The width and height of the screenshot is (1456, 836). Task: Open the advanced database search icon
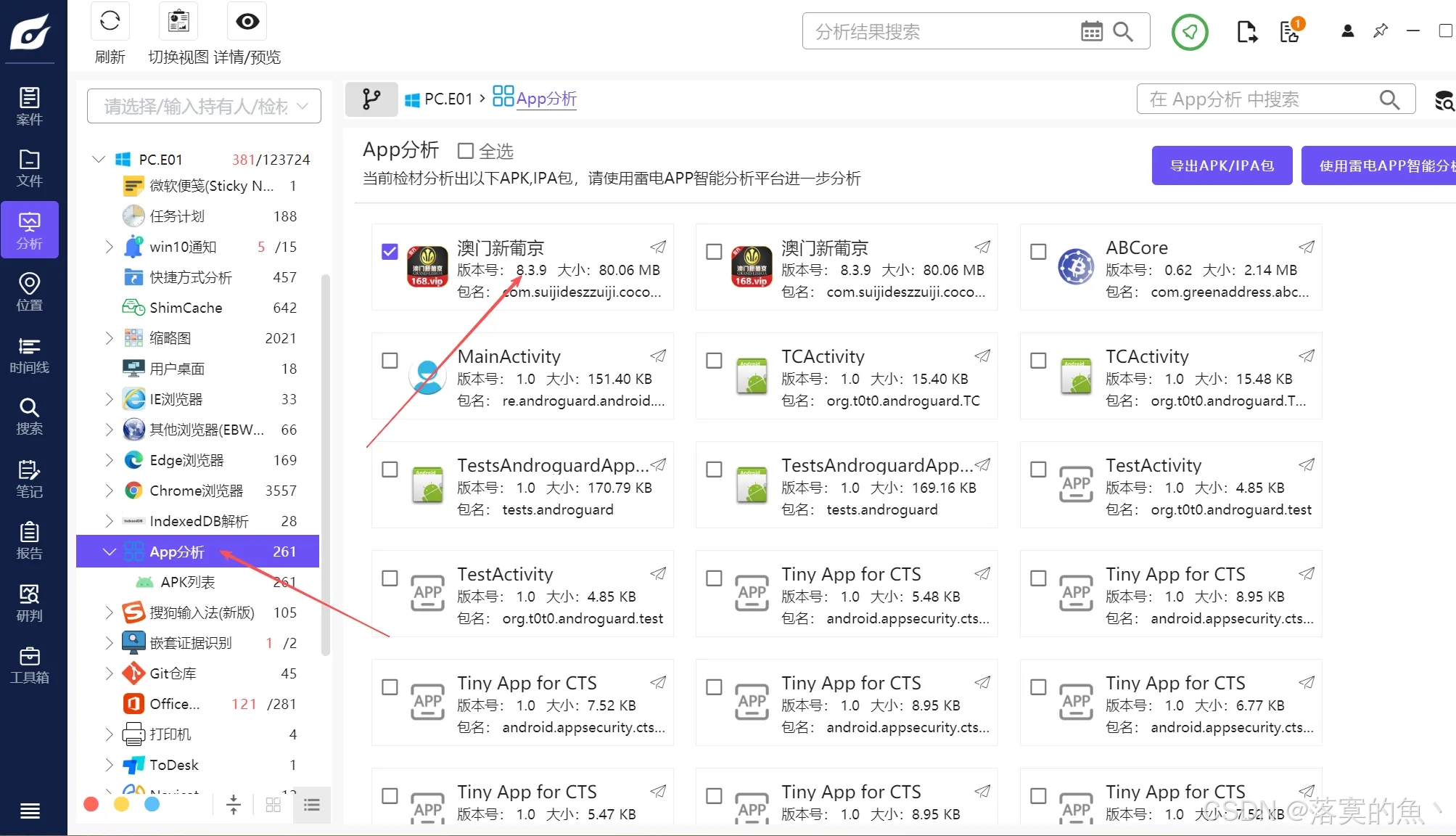1444,100
